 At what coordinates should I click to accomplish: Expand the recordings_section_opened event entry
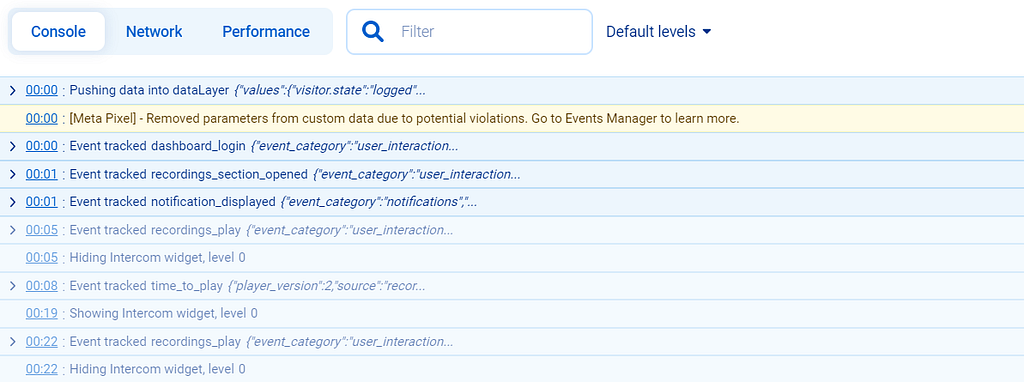click(12, 174)
